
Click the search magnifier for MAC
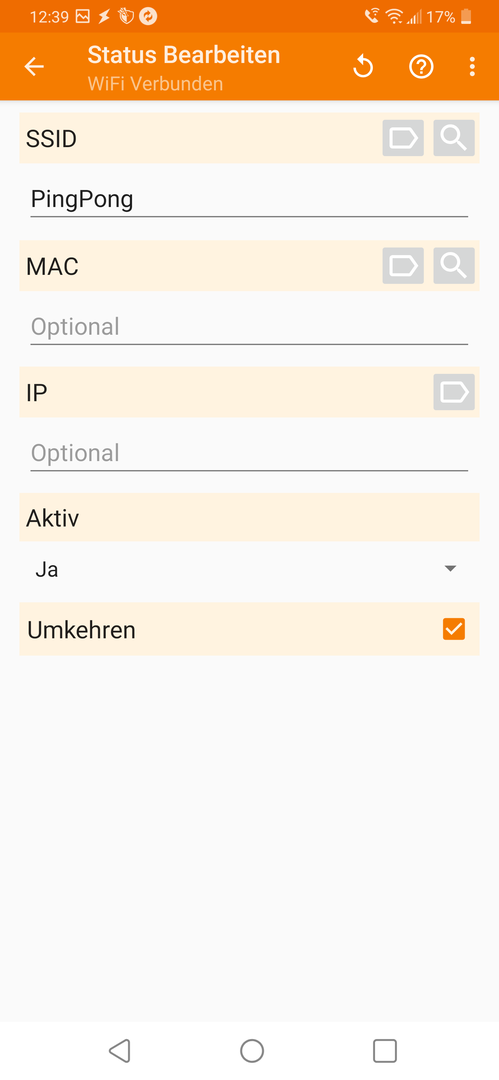click(x=454, y=266)
